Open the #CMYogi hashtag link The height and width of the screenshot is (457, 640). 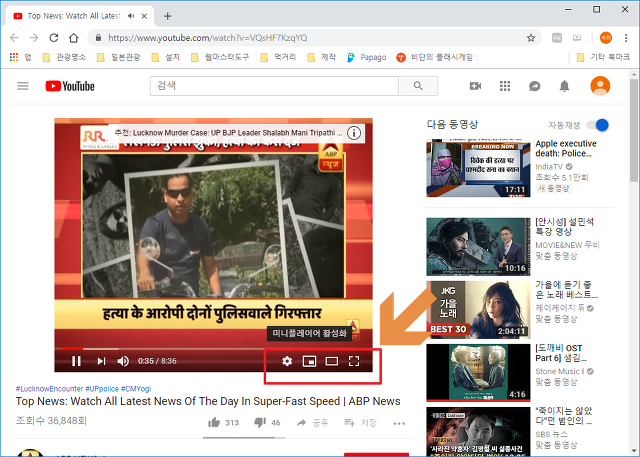136,389
